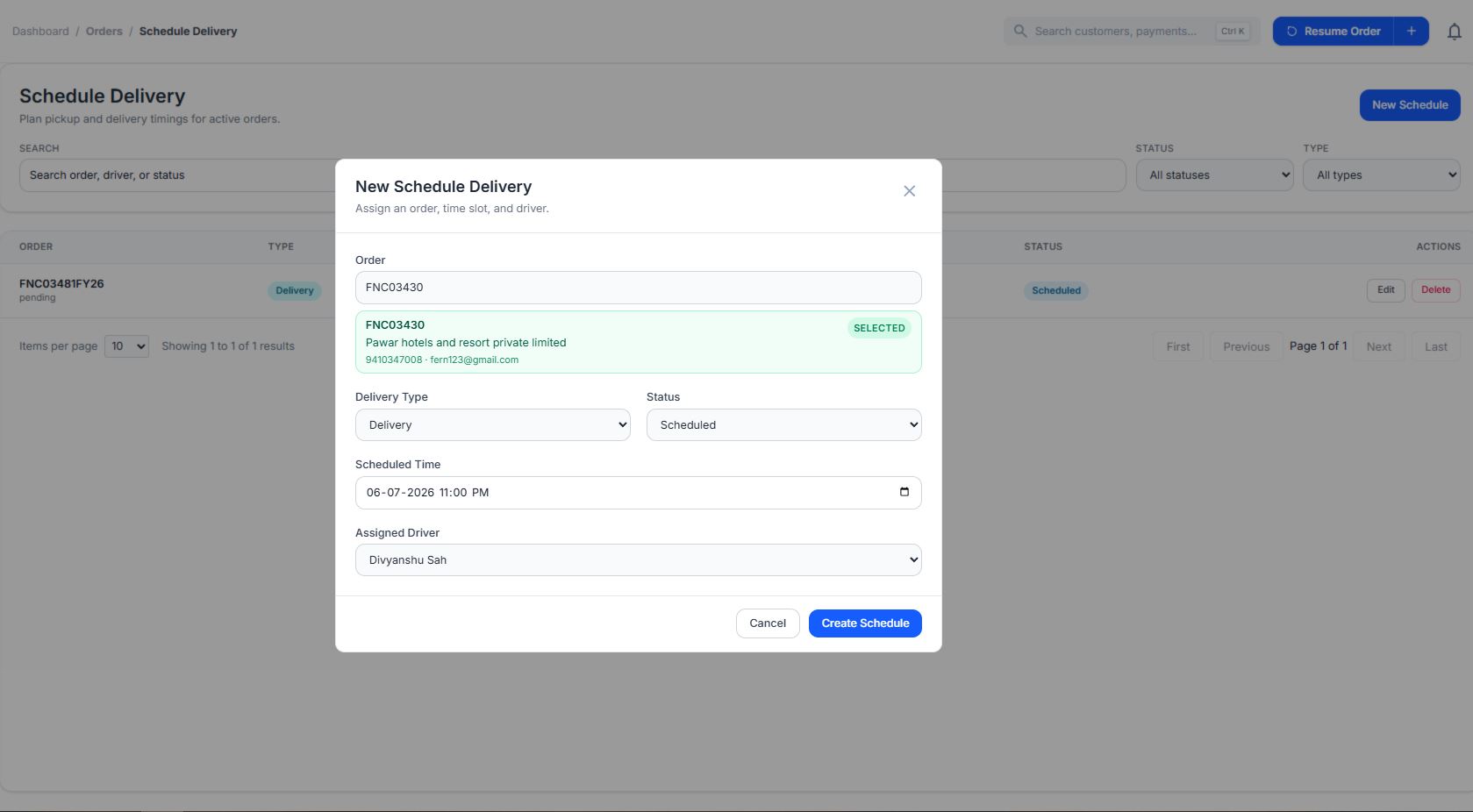Click order number FNC03481FY26
The height and width of the screenshot is (812, 1473).
point(61,284)
